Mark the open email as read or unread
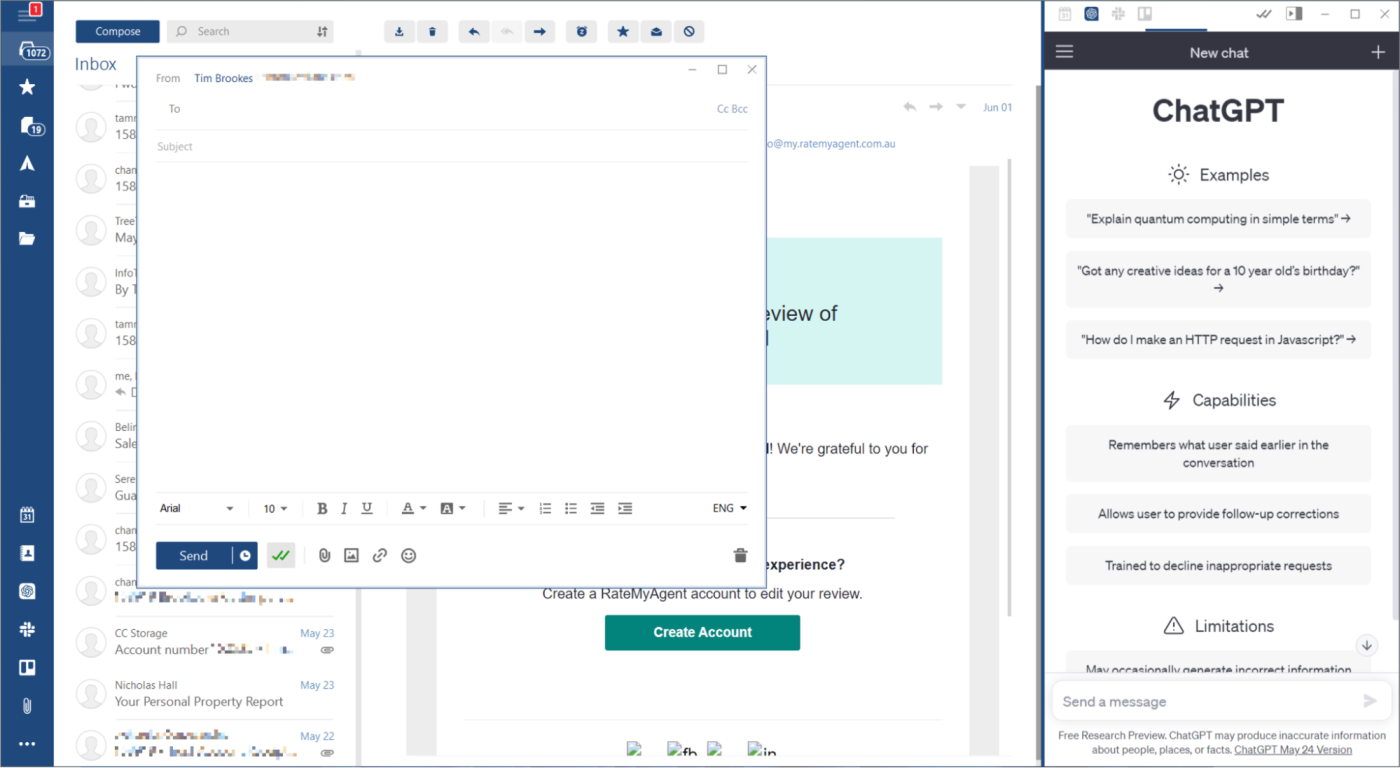Viewport: 1400px width, 768px height. [x=656, y=32]
